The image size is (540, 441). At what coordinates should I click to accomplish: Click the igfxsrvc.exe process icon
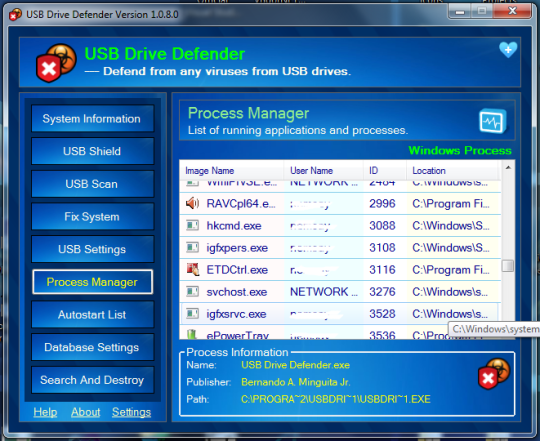click(x=193, y=314)
